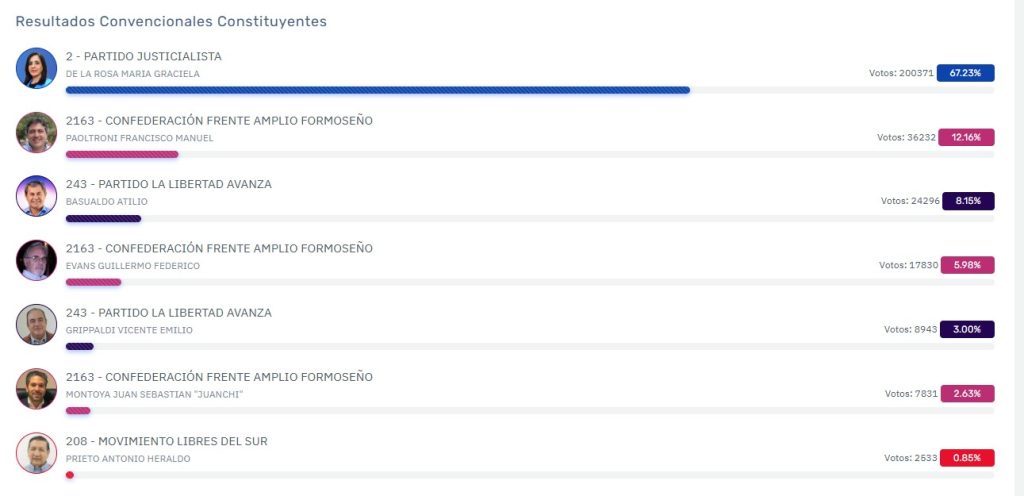The width and height of the screenshot is (1024, 496).
Task: Select the 8.15% dark purple badge
Action: click(x=968, y=201)
